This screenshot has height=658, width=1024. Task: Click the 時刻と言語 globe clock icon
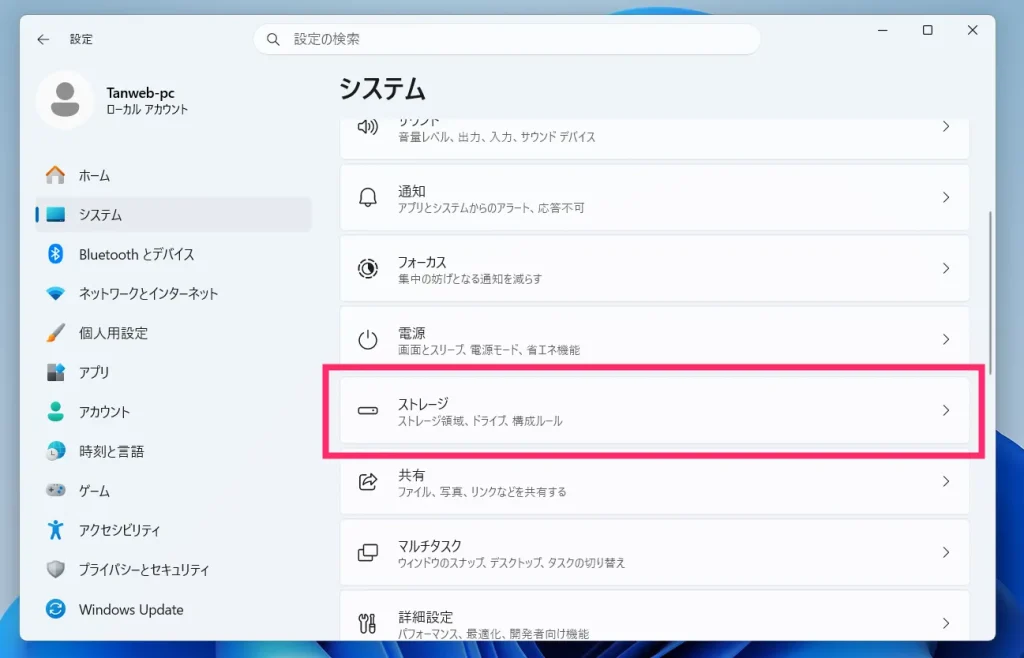point(56,451)
